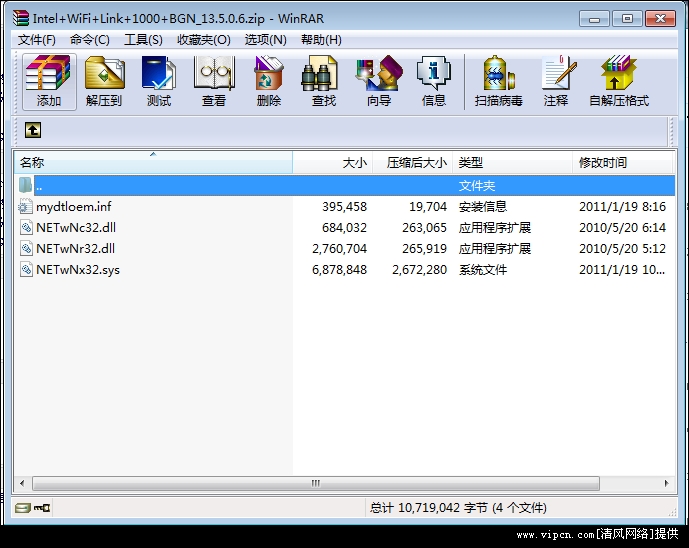Click the mydtloem.inf file icon
689x548 pixels.
coord(25,207)
